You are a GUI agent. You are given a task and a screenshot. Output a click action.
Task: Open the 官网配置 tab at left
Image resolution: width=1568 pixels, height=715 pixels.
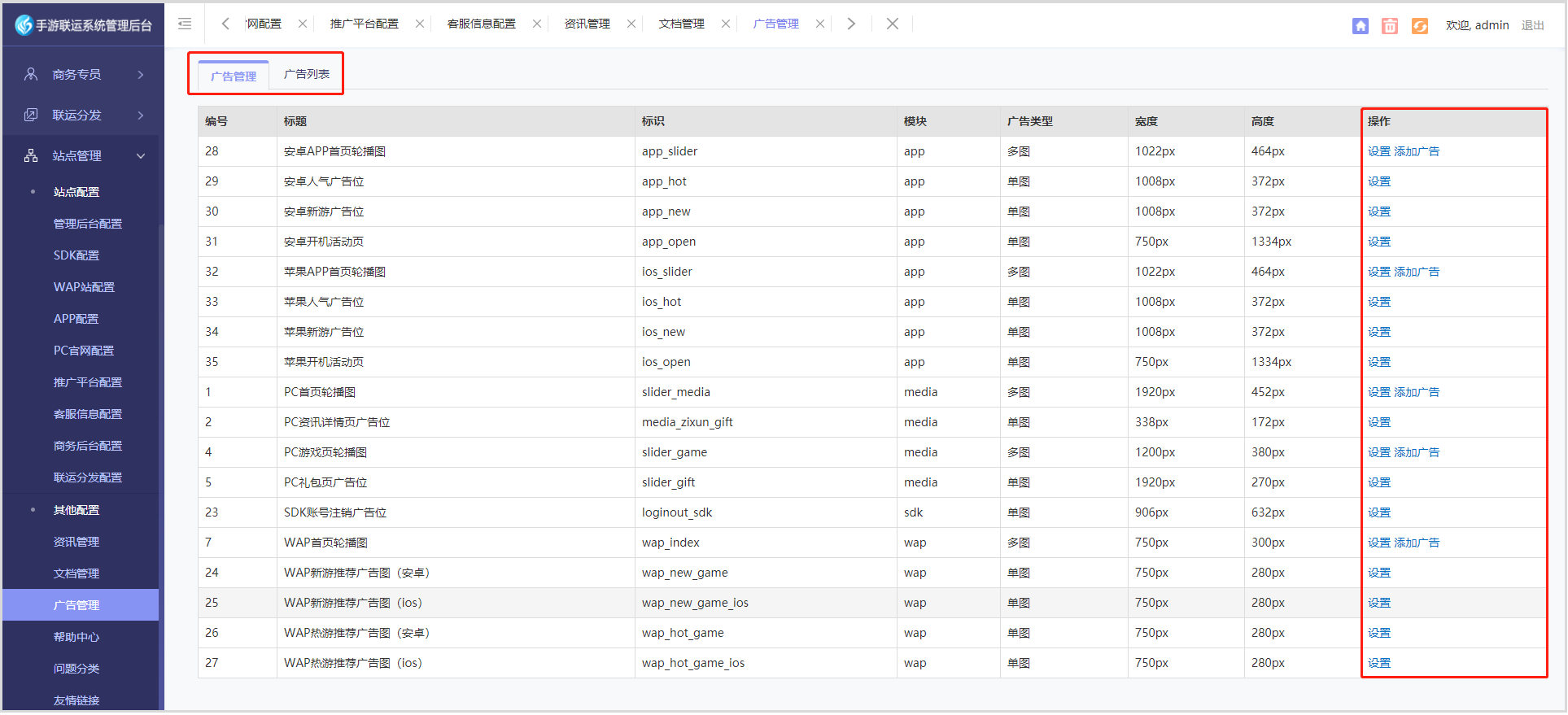click(x=264, y=24)
